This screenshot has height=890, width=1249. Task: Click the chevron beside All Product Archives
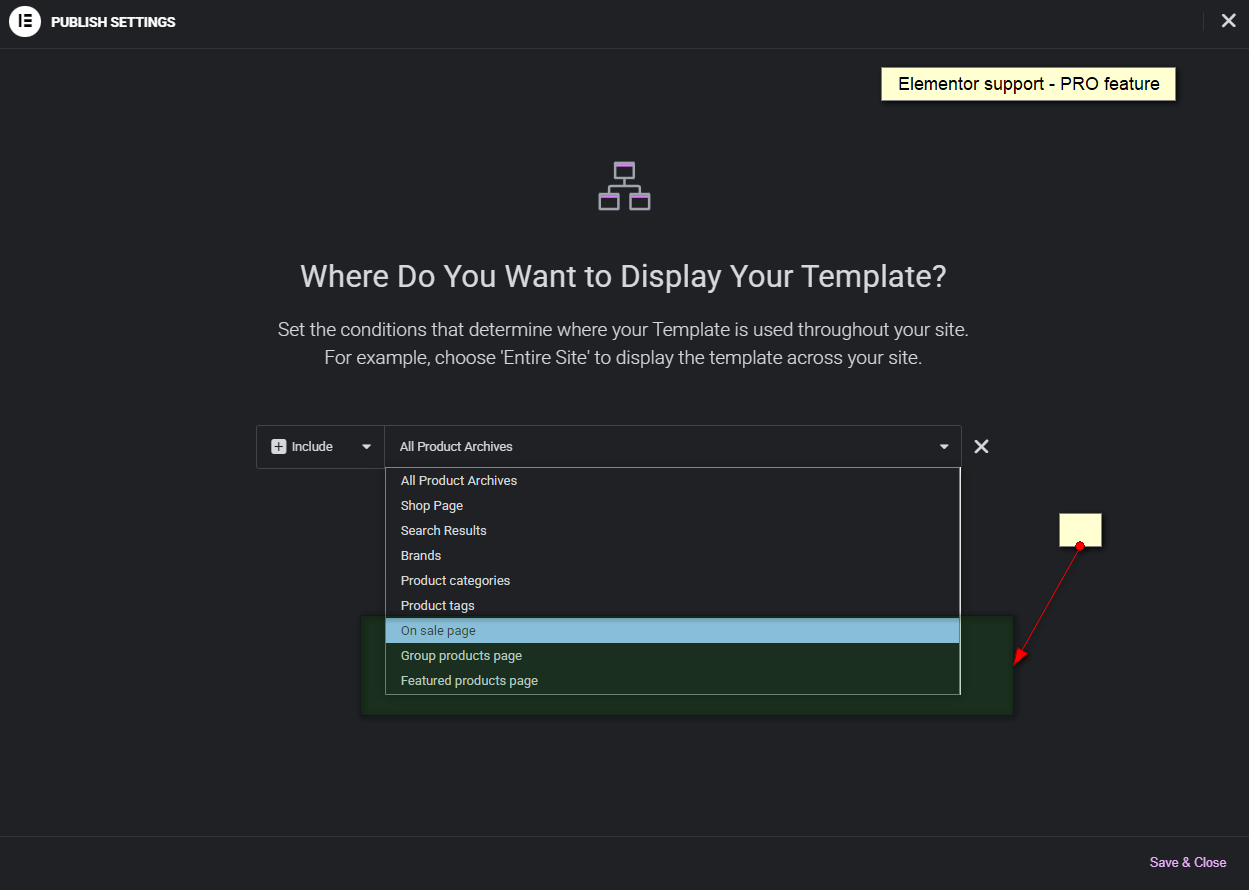tap(943, 446)
